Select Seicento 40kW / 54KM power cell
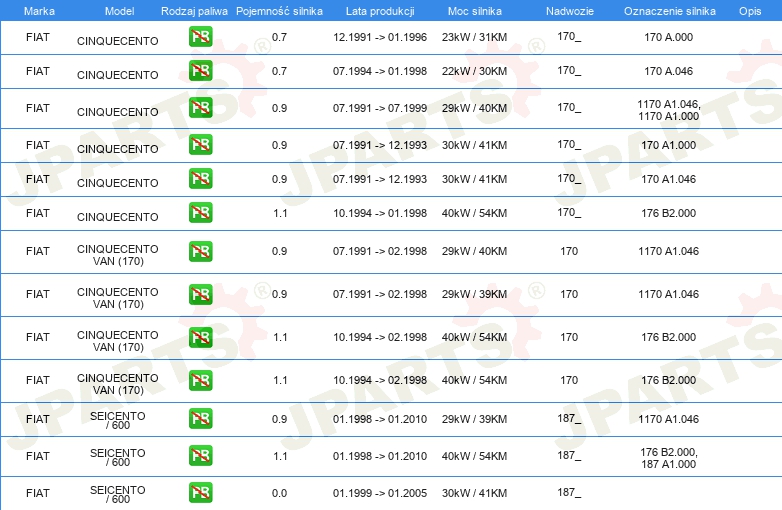 (474, 456)
